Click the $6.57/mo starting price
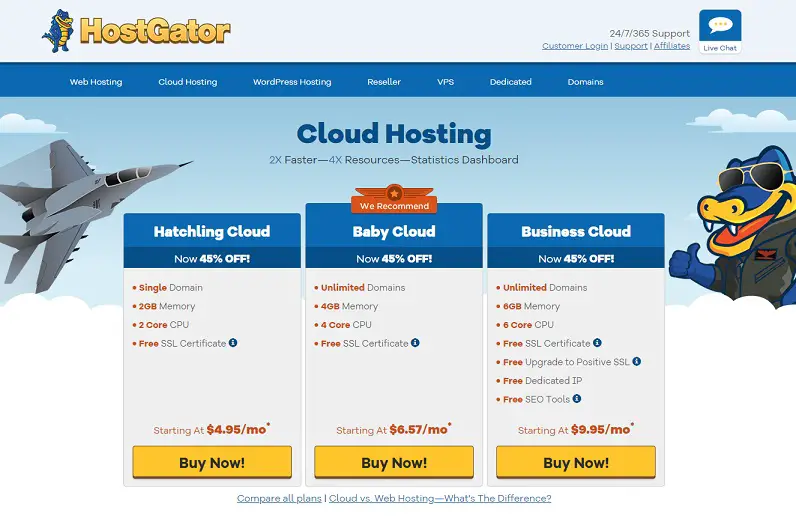This screenshot has height=516, width=796. click(x=420, y=429)
